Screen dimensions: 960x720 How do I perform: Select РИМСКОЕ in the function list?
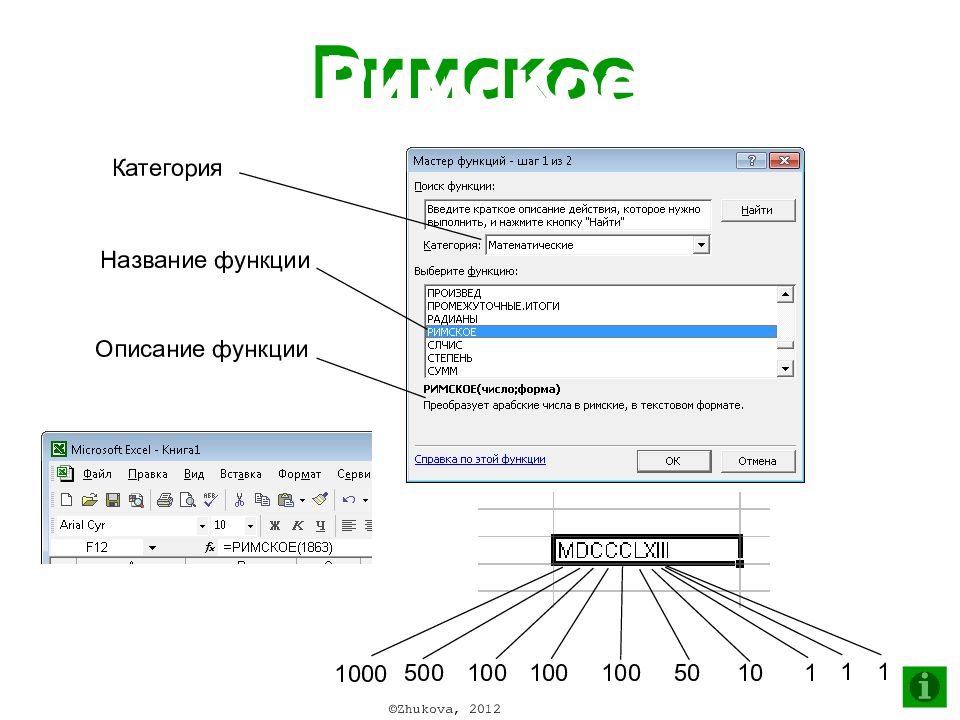click(x=601, y=332)
